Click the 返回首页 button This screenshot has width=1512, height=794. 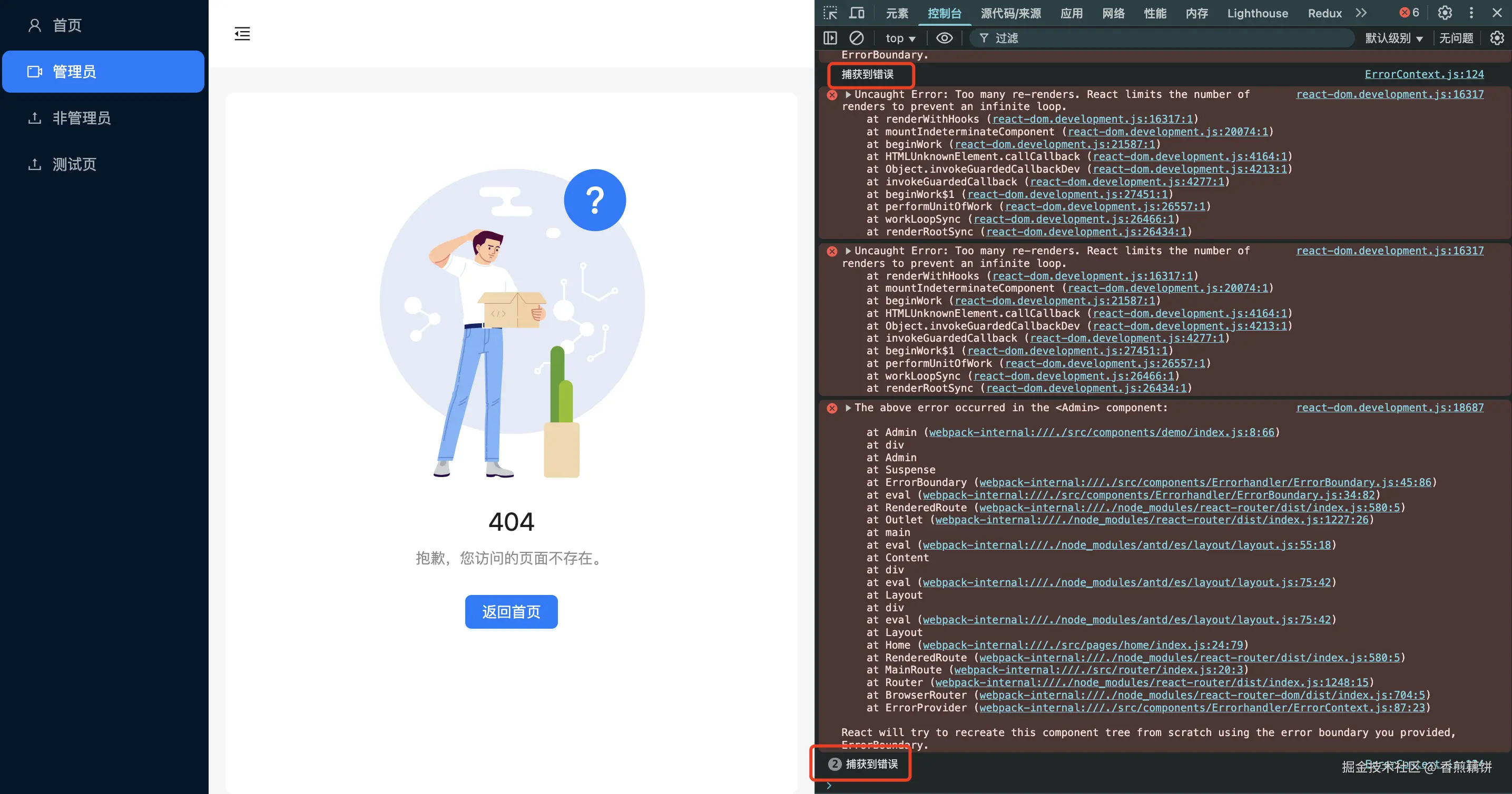tap(510, 612)
